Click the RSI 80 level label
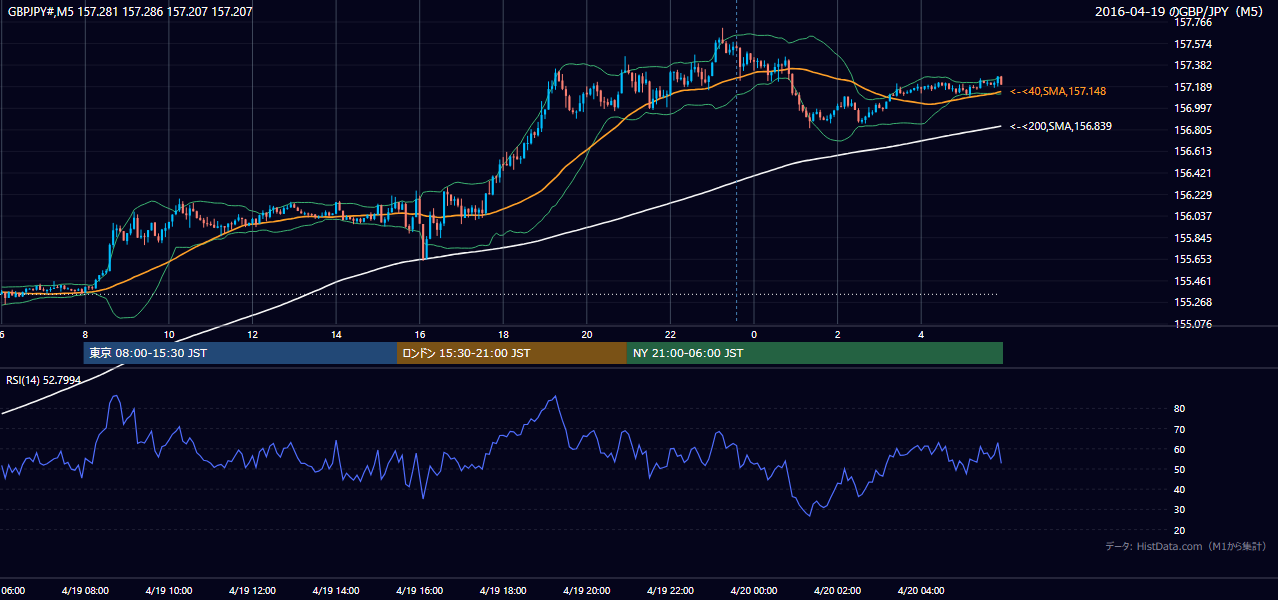This screenshot has width=1278, height=600. click(1180, 409)
